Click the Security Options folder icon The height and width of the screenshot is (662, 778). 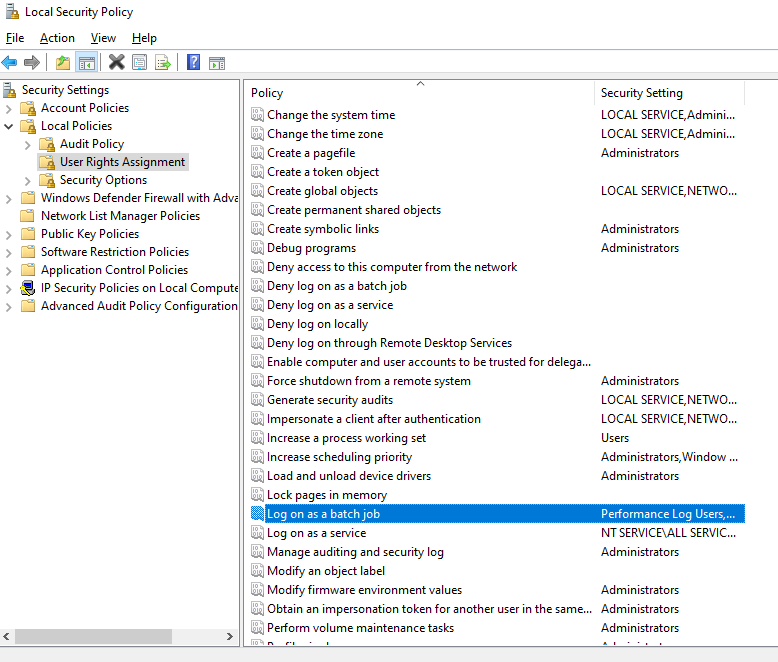[x=47, y=180]
